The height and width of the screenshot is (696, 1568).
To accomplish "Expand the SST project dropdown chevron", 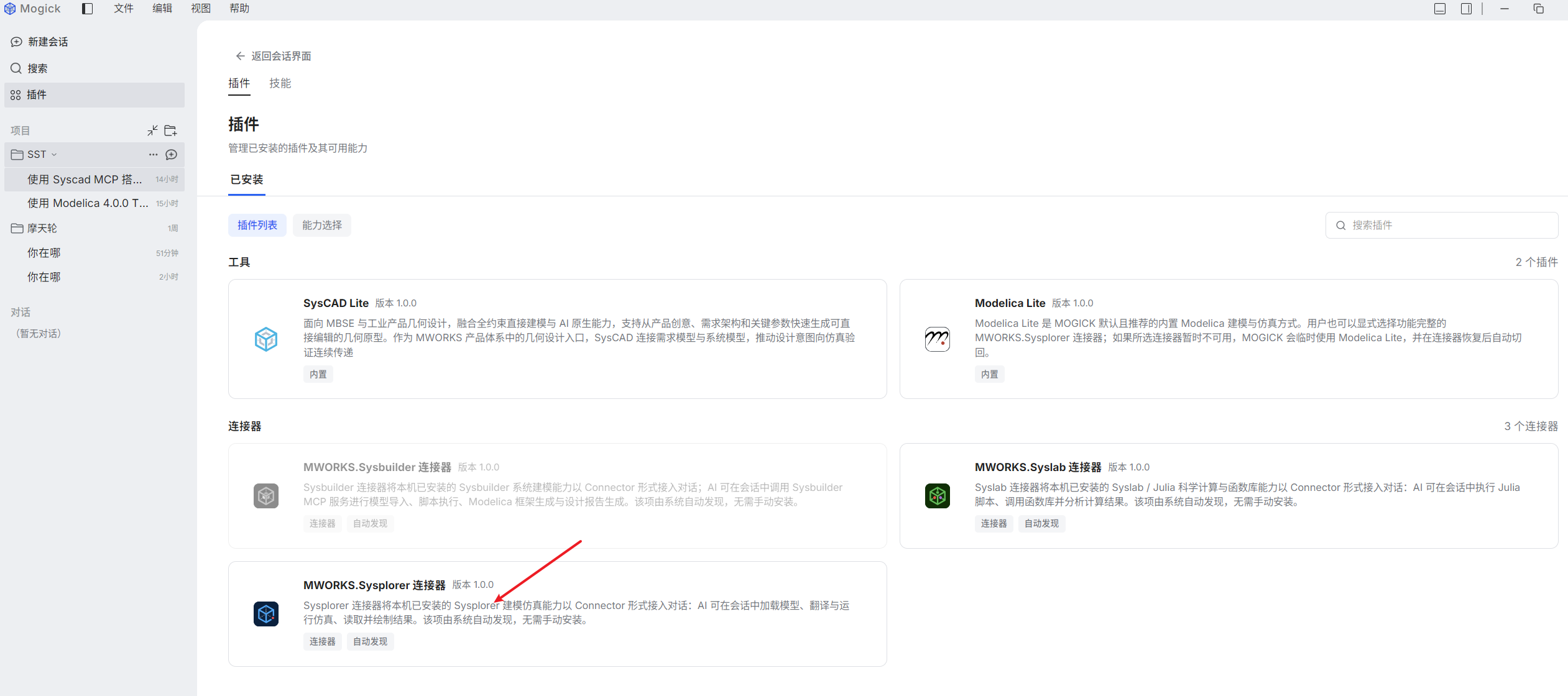I will 54,154.
